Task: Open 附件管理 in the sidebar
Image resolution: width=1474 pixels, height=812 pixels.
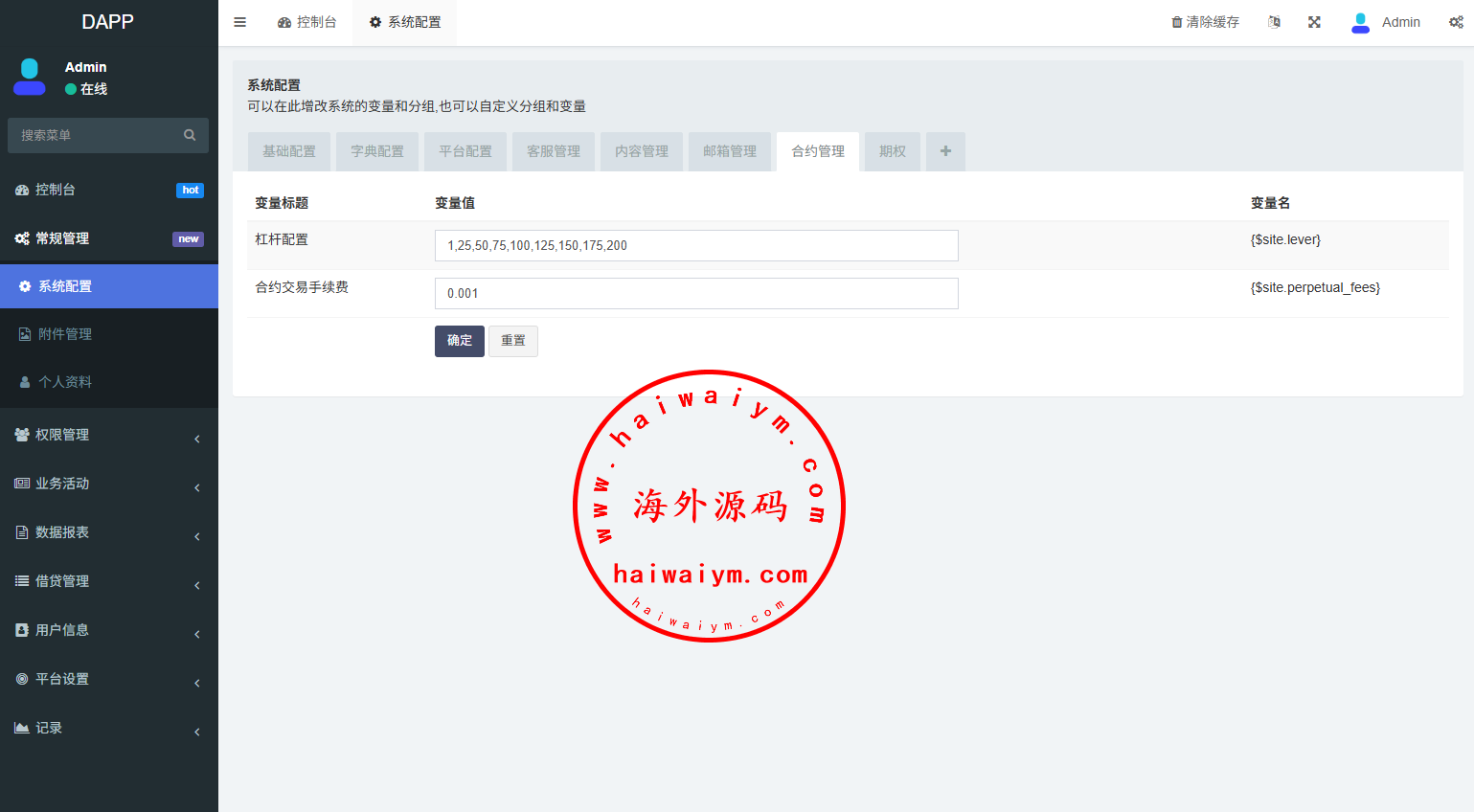Action: (65, 334)
